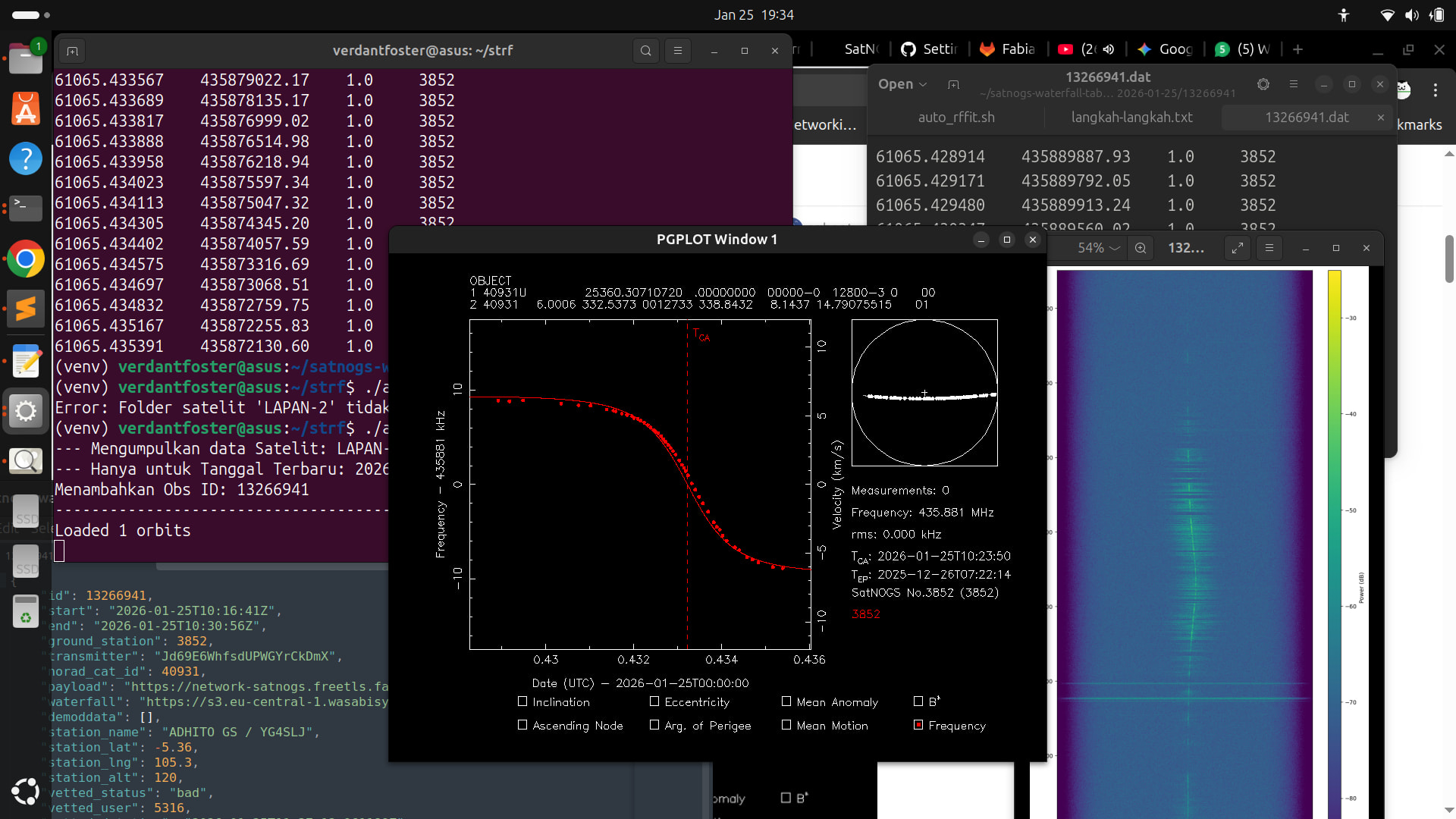Open the new browser tab plus button
This screenshot has height=819, width=1456.
point(1298,49)
